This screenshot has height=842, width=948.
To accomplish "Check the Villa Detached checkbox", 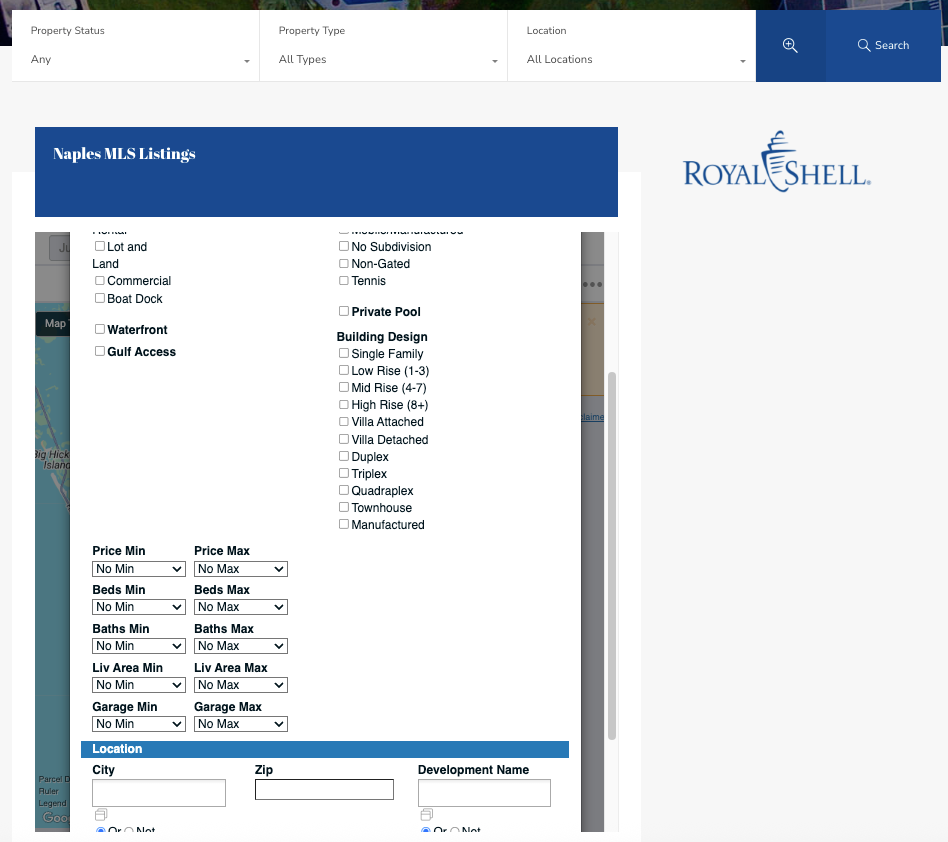I will 344,439.
